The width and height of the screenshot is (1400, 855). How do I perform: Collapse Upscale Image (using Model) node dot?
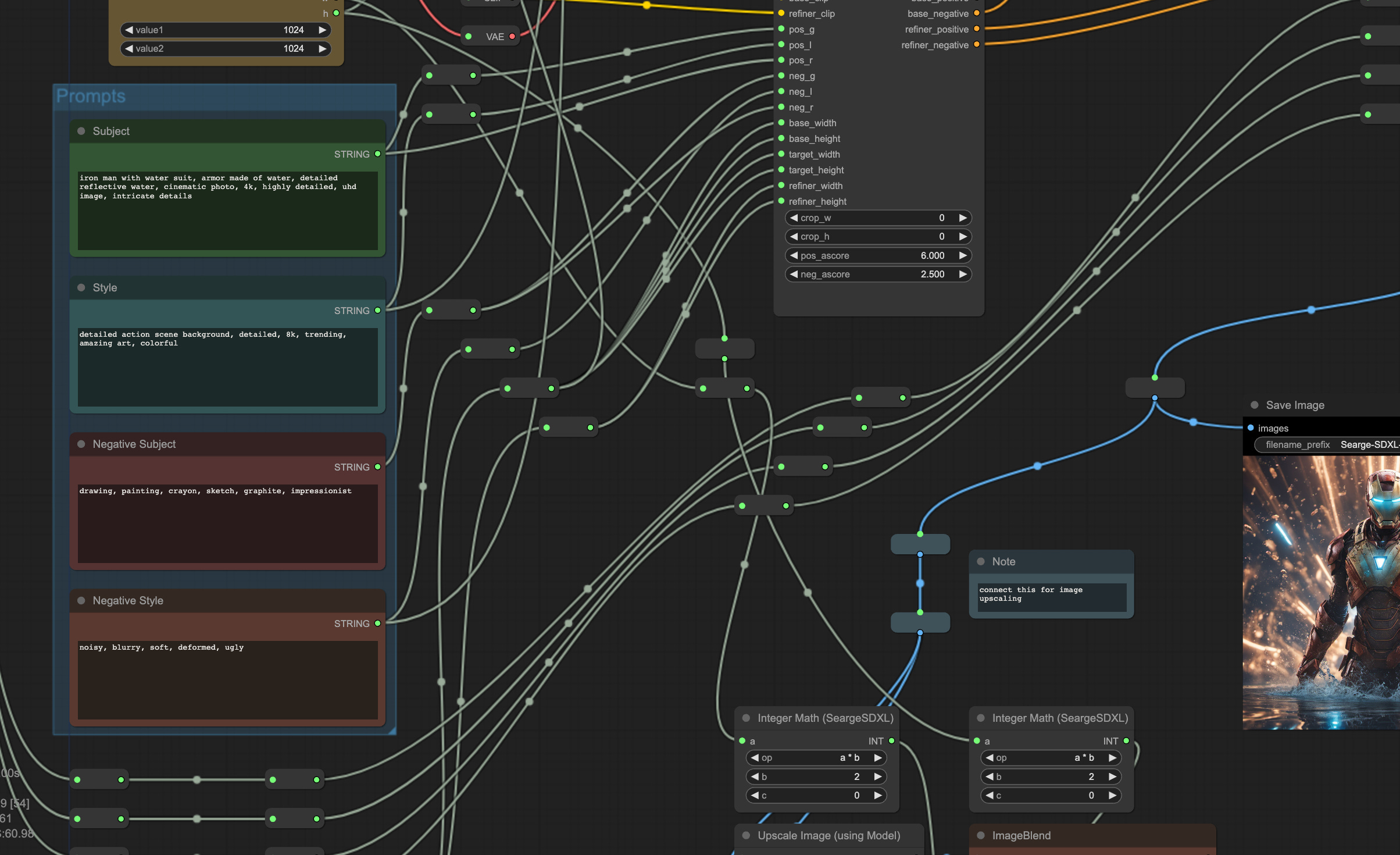click(x=746, y=835)
